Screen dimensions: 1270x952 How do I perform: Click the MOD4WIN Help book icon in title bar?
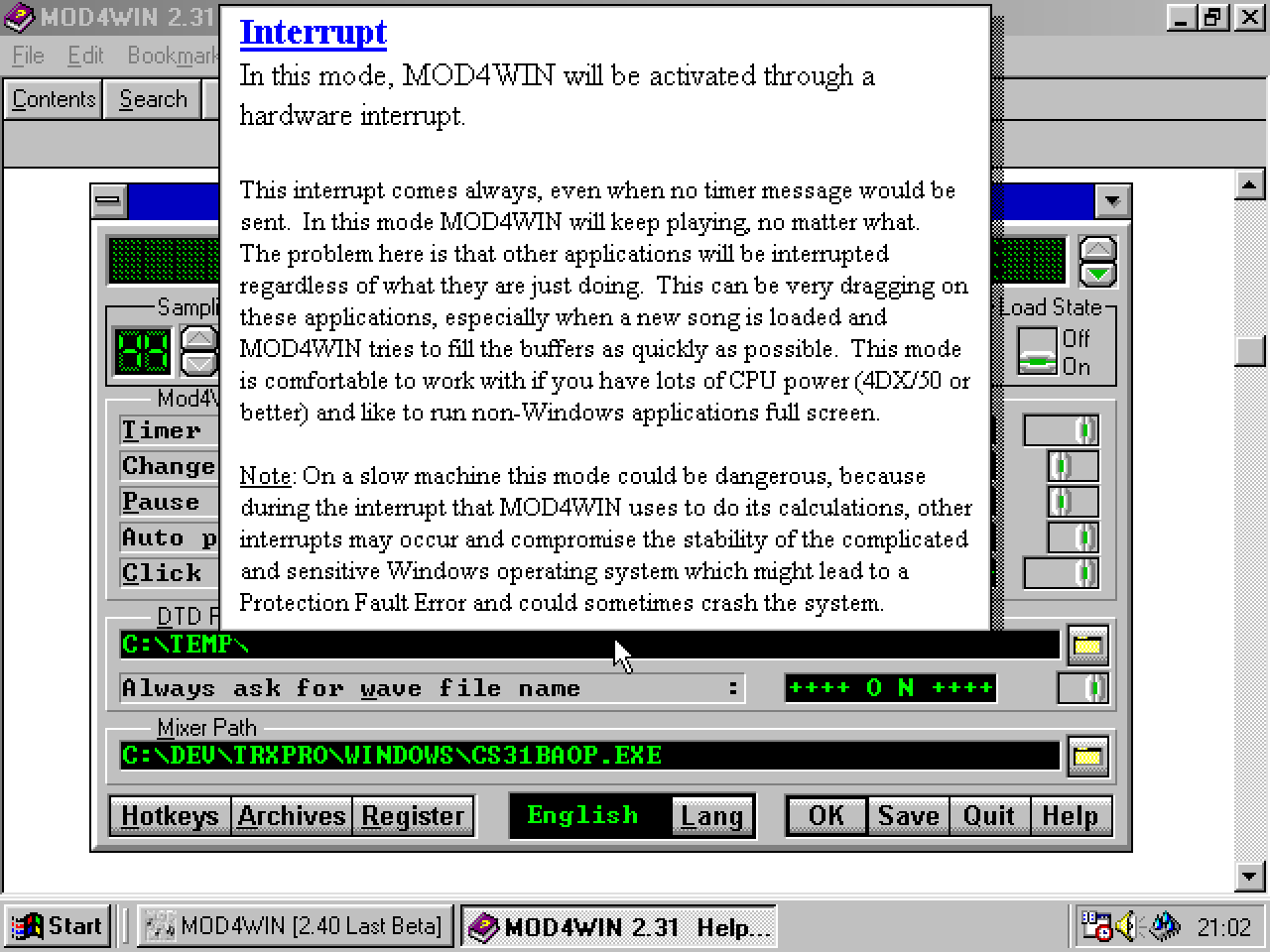click(18, 18)
